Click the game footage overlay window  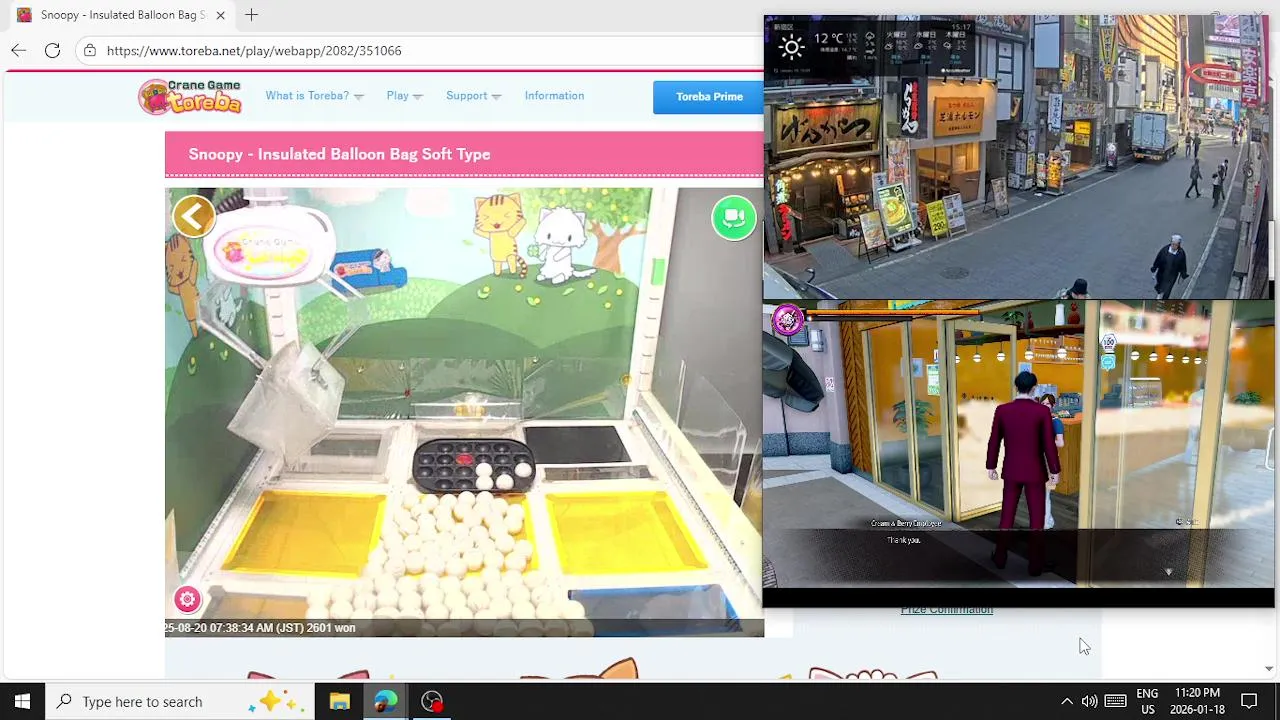point(1018,452)
